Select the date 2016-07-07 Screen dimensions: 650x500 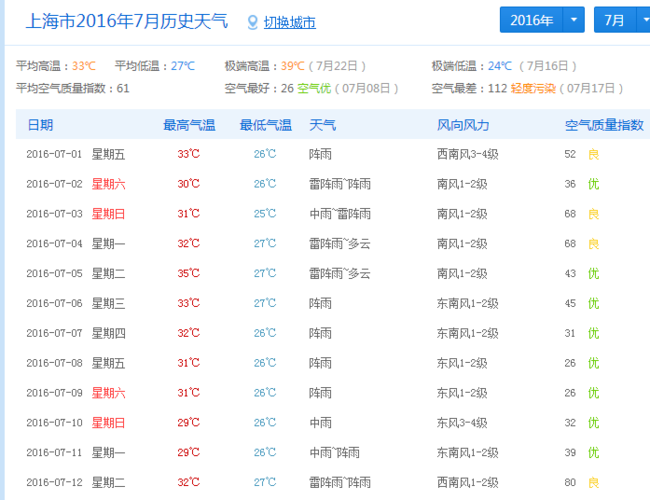(x=54, y=333)
